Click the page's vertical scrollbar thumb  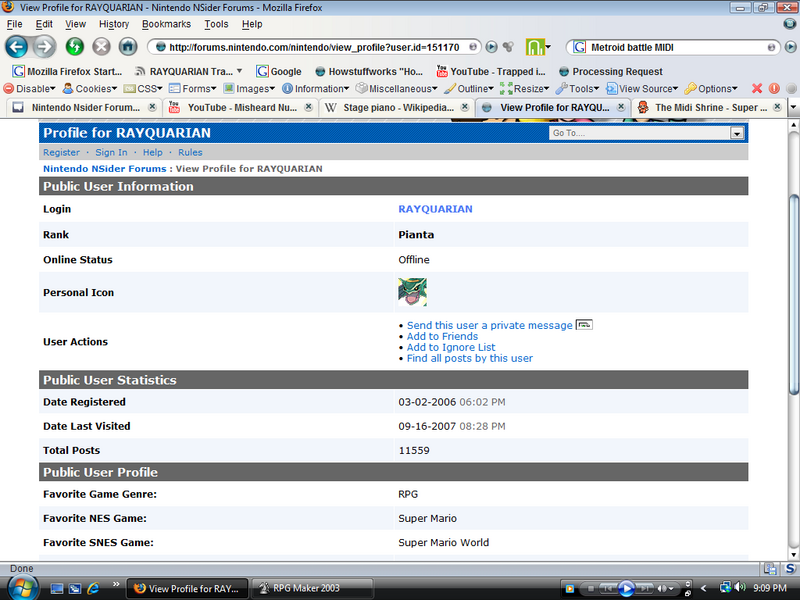click(794, 294)
